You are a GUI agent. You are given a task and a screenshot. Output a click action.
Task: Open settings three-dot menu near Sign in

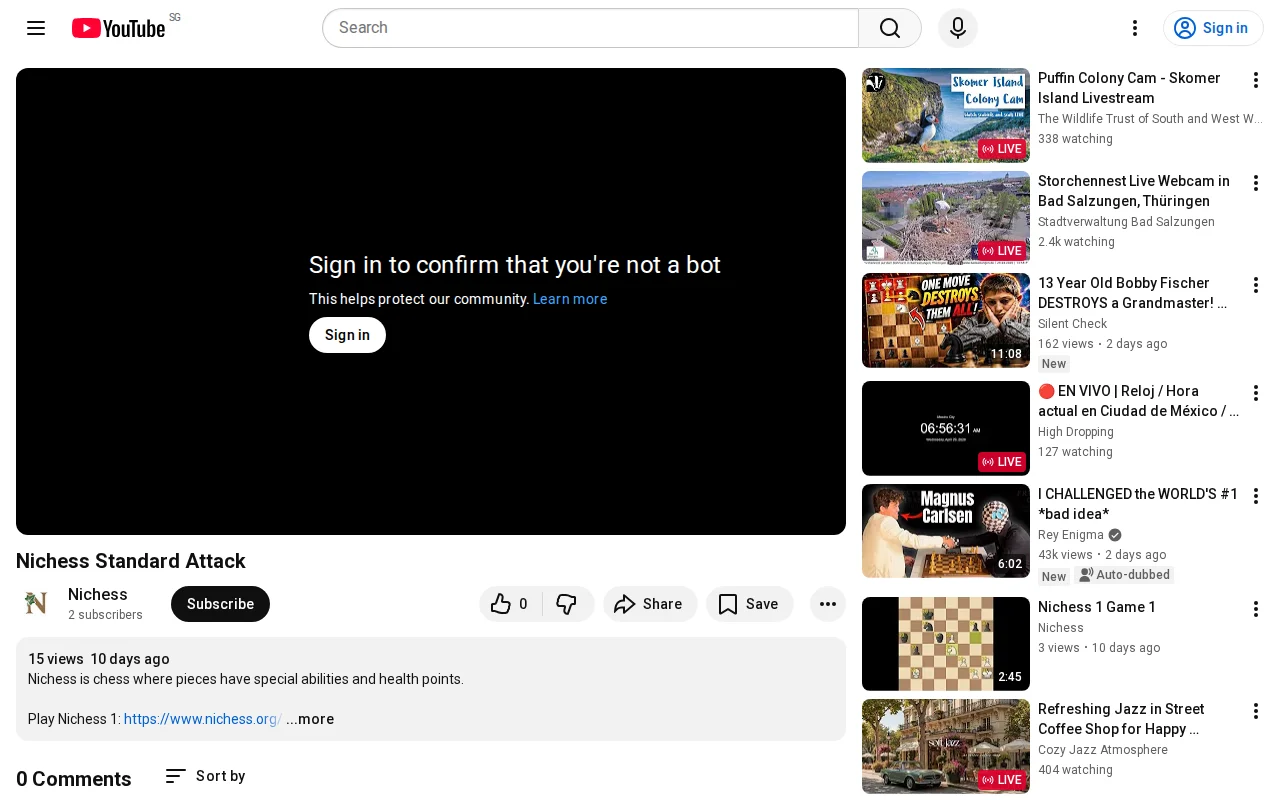(x=1135, y=28)
